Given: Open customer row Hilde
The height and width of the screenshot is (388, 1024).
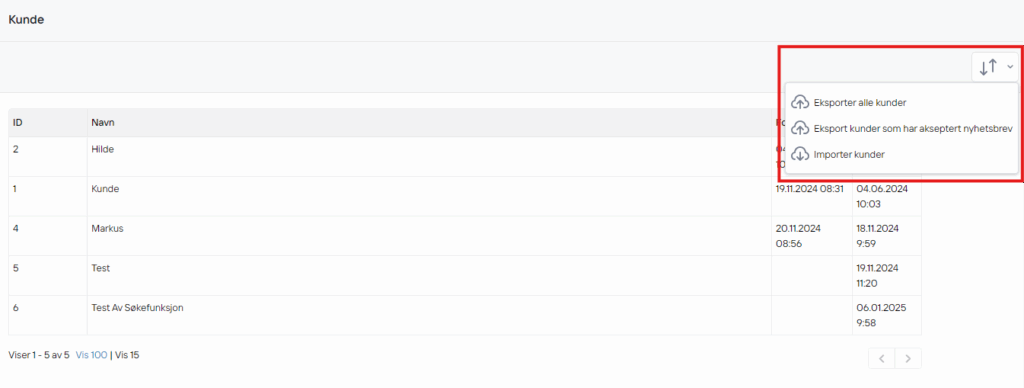Looking at the screenshot, I should coord(465,157).
